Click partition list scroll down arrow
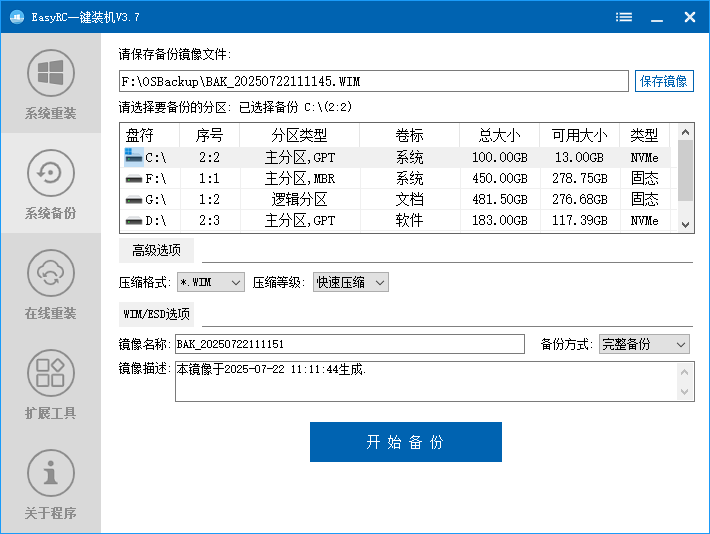Image resolution: width=710 pixels, height=534 pixels. click(686, 225)
